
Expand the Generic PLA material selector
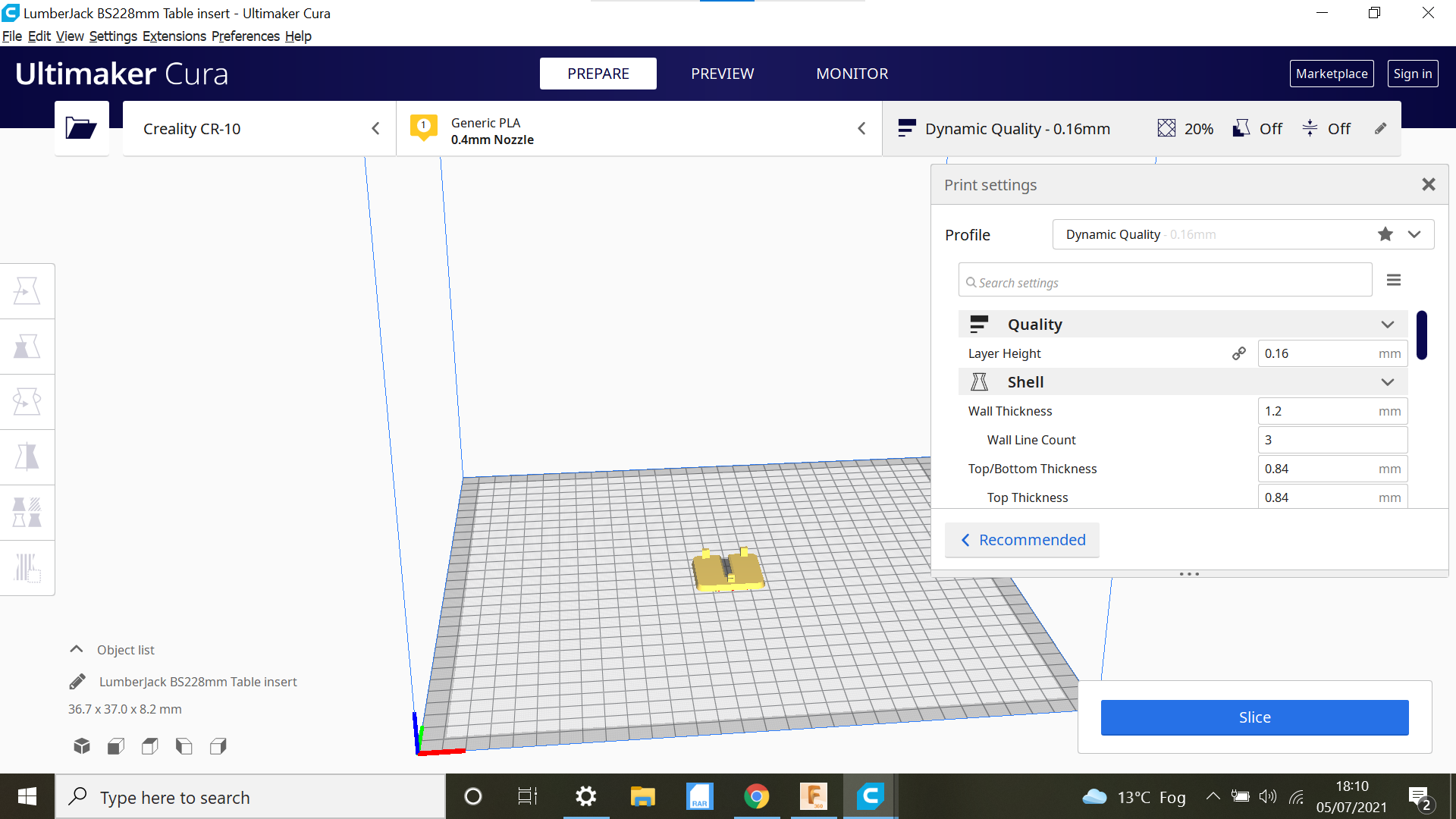[x=639, y=129]
